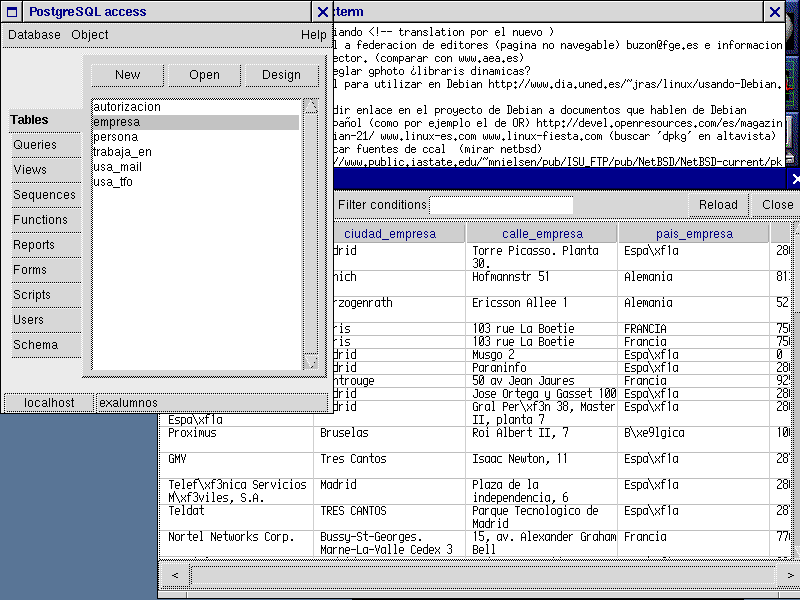
Task: Select the autorizacion table
Action: click(196, 107)
